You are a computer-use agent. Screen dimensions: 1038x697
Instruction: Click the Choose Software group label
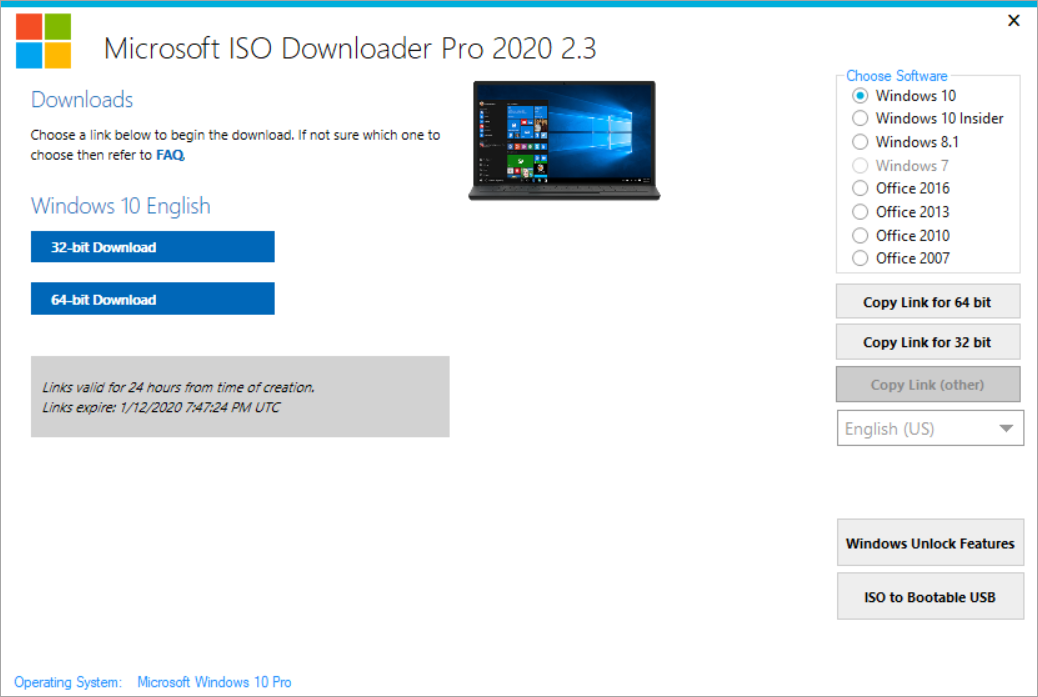(896, 76)
